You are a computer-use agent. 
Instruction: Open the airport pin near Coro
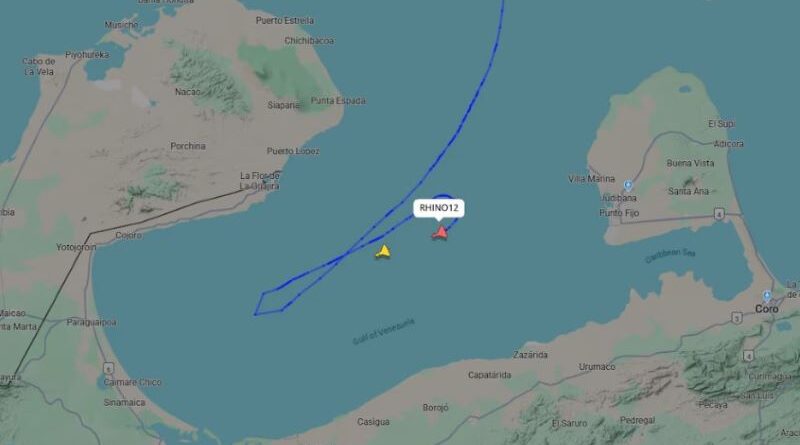pyautogui.click(x=766, y=296)
